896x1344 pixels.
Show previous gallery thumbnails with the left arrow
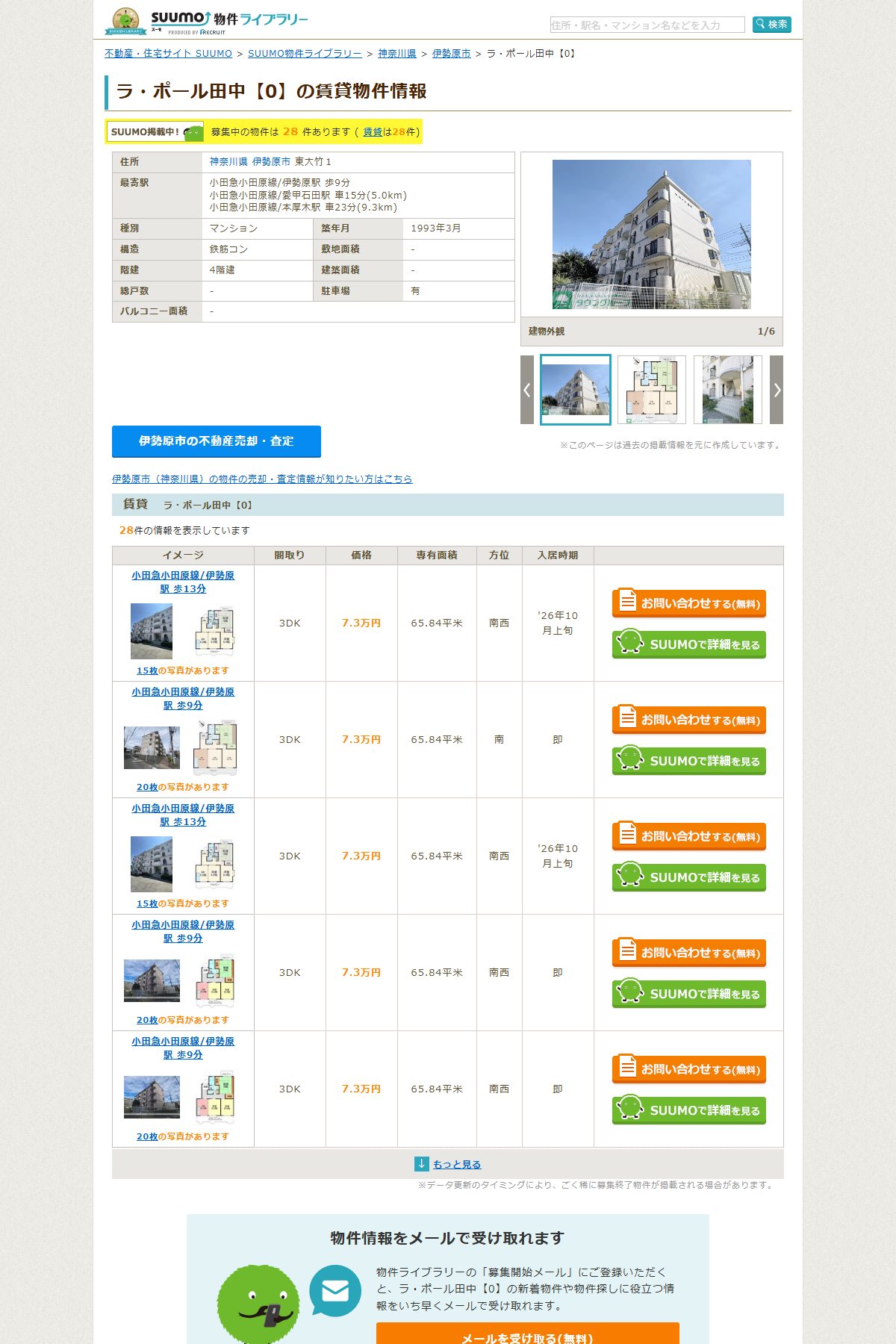click(x=527, y=390)
